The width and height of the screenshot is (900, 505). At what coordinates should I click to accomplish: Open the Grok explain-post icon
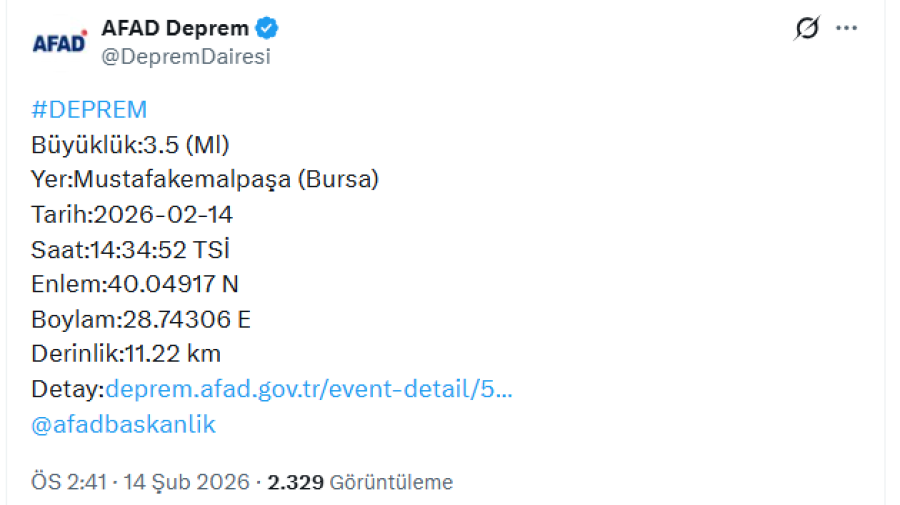pyautogui.click(x=806, y=29)
